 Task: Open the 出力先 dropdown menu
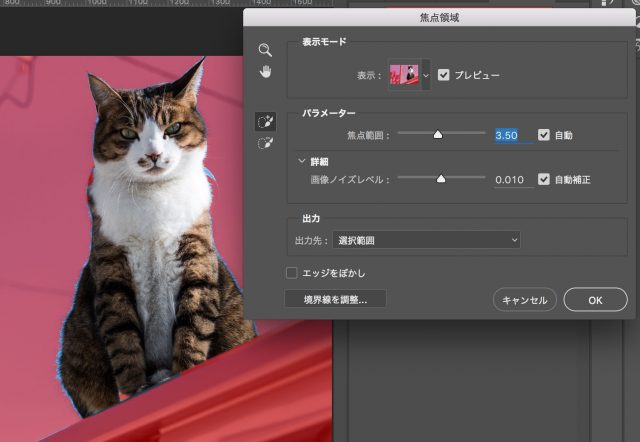click(x=427, y=240)
